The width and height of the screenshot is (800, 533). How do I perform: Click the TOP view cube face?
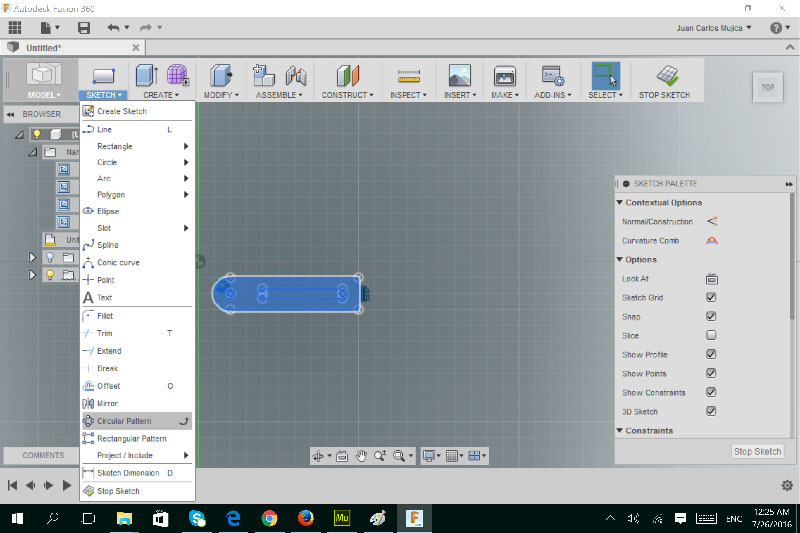(x=767, y=87)
